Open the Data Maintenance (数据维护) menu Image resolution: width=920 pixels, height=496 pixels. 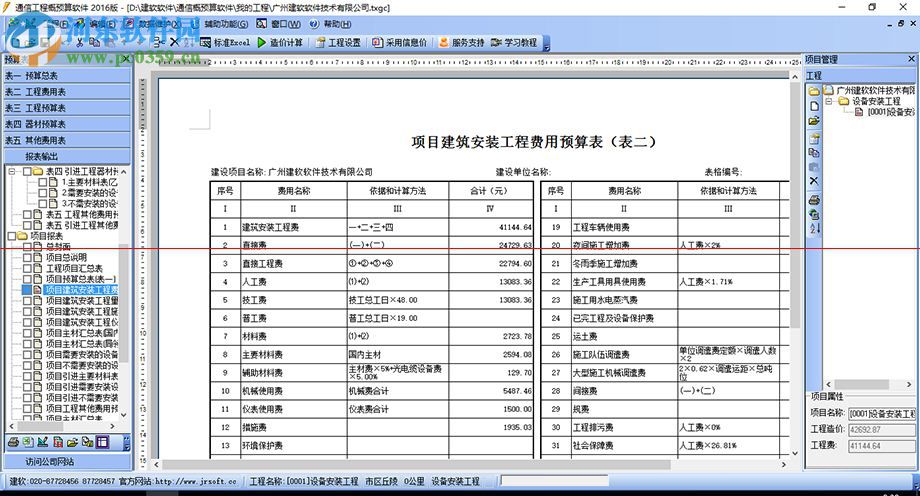pos(160,24)
